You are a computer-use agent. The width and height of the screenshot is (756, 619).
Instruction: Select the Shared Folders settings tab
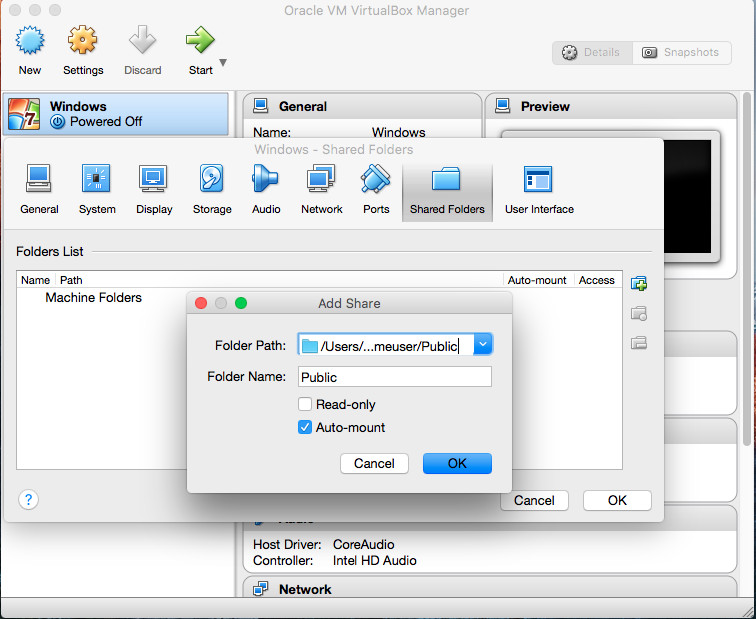coord(447,192)
